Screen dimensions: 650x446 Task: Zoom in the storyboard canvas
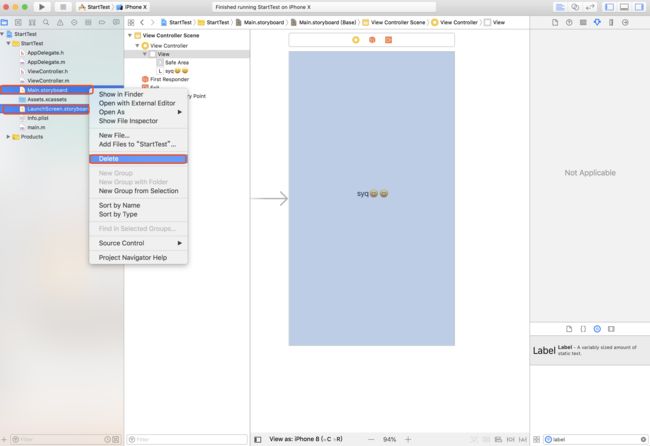[x=408, y=439]
